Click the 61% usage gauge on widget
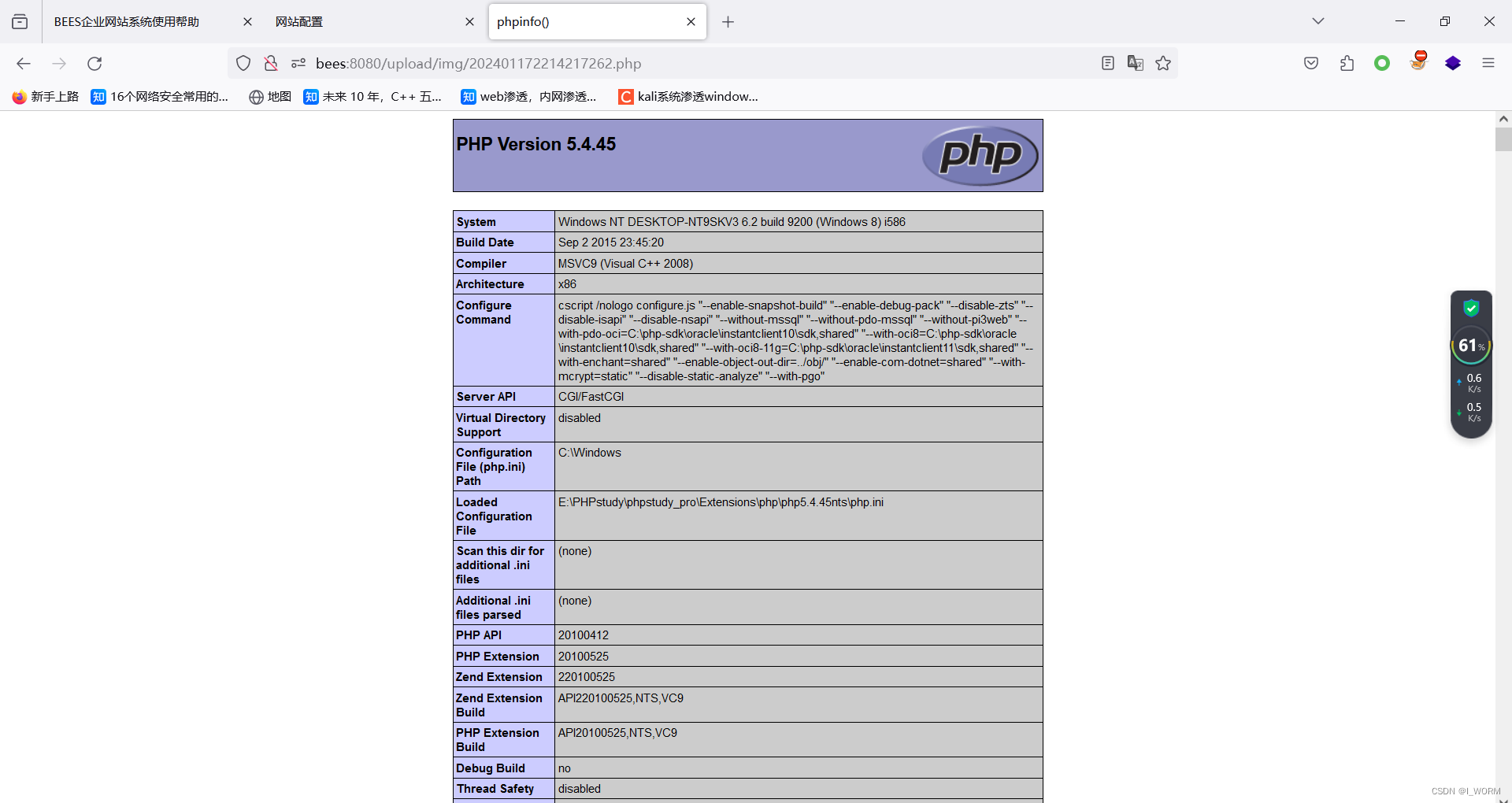The width and height of the screenshot is (1512, 803). pyautogui.click(x=1471, y=346)
